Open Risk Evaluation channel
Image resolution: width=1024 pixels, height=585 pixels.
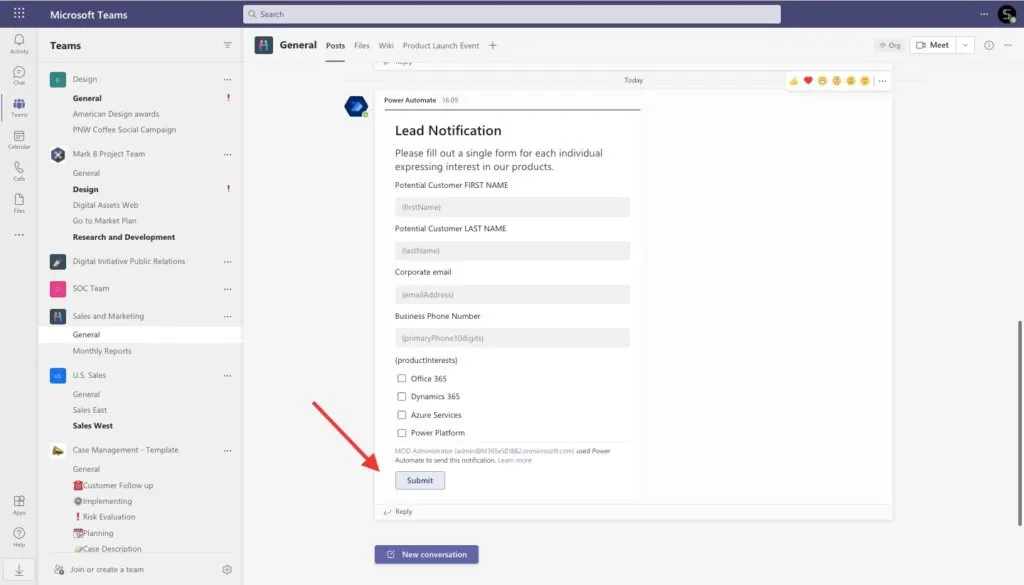[x=104, y=516]
